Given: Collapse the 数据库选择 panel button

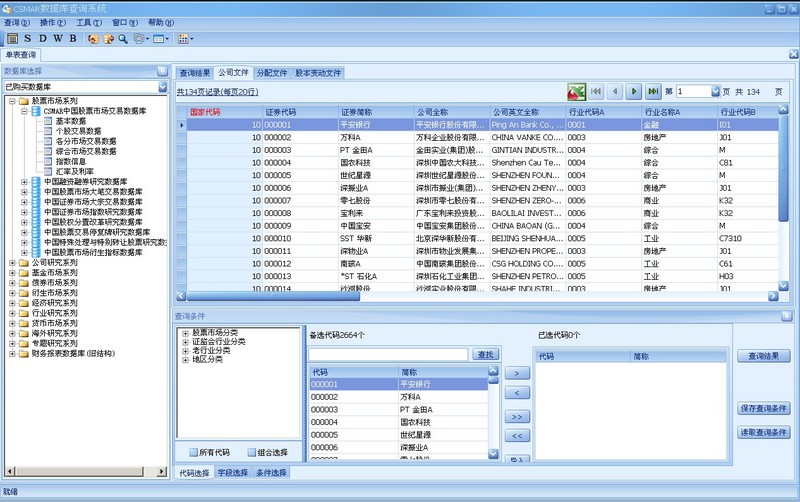Looking at the screenshot, I should click(162, 71).
